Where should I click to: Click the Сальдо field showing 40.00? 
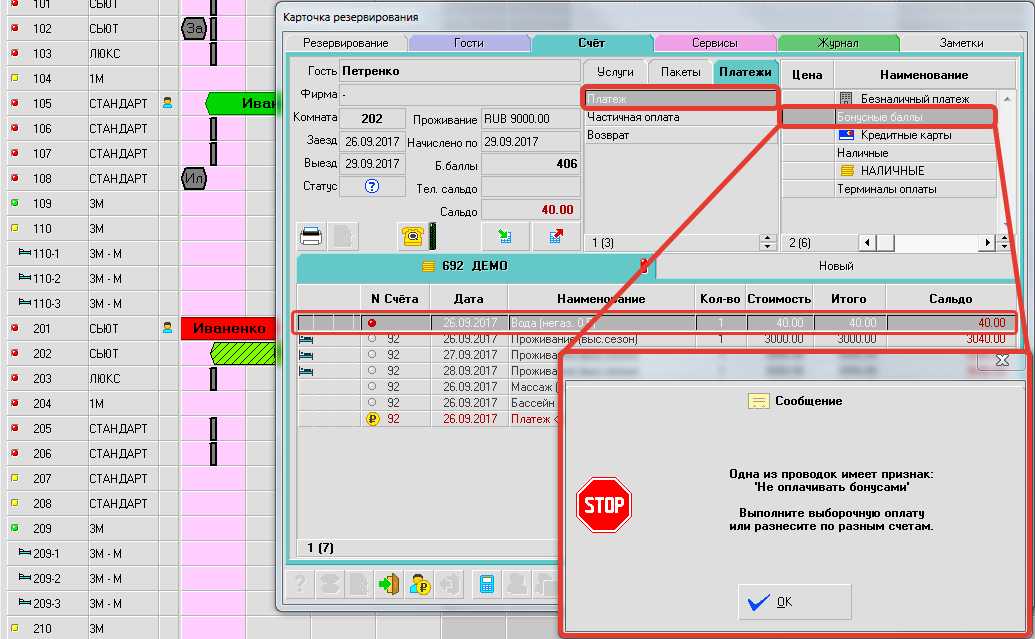point(530,210)
